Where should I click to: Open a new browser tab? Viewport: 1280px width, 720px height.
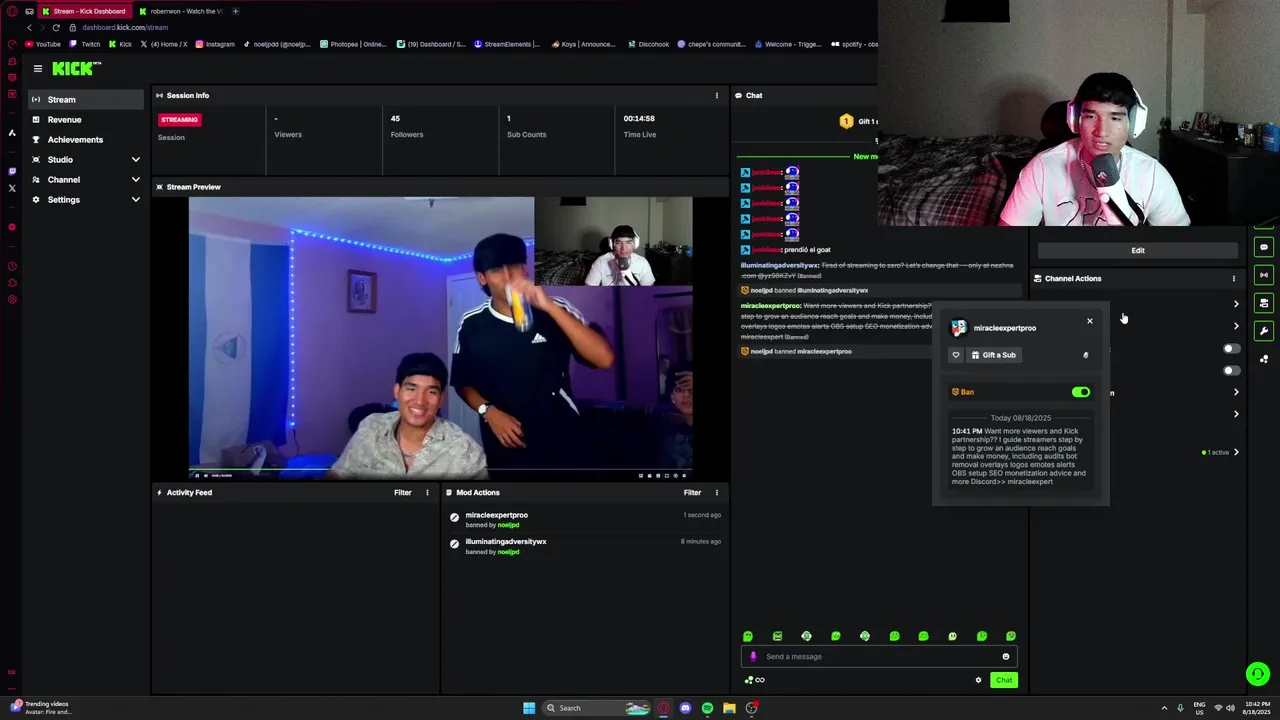click(236, 11)
